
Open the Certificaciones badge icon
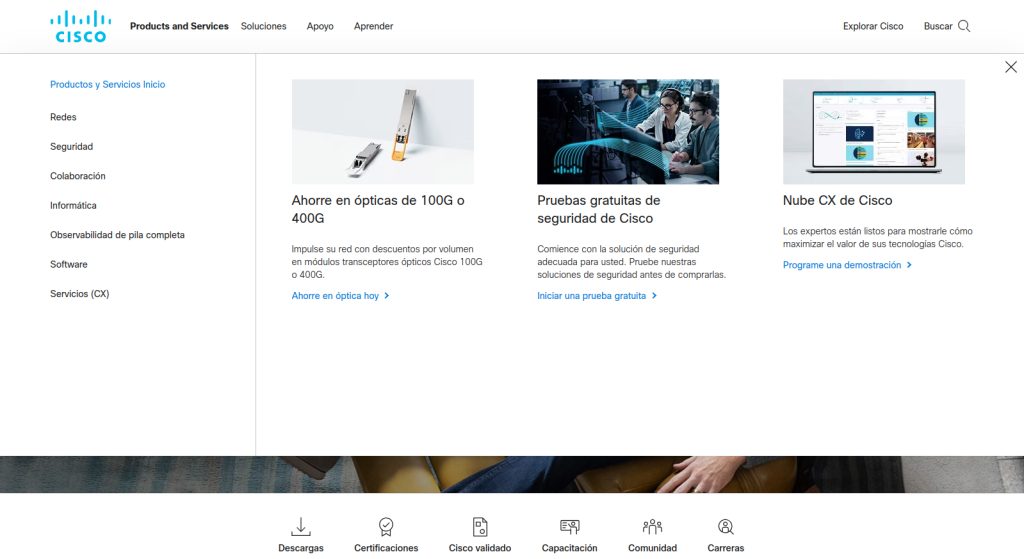pyautogui.click(x=386, y=526)
